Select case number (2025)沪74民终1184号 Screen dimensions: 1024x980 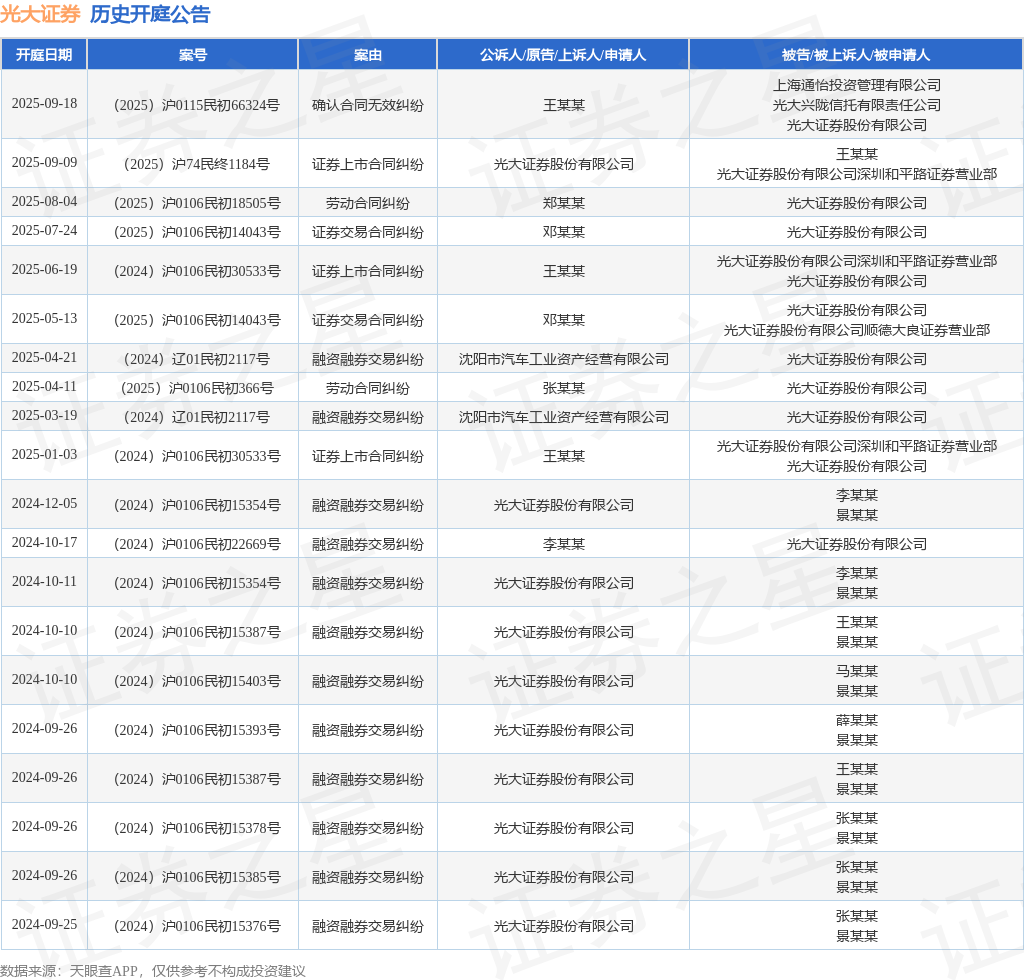point(197,164)
